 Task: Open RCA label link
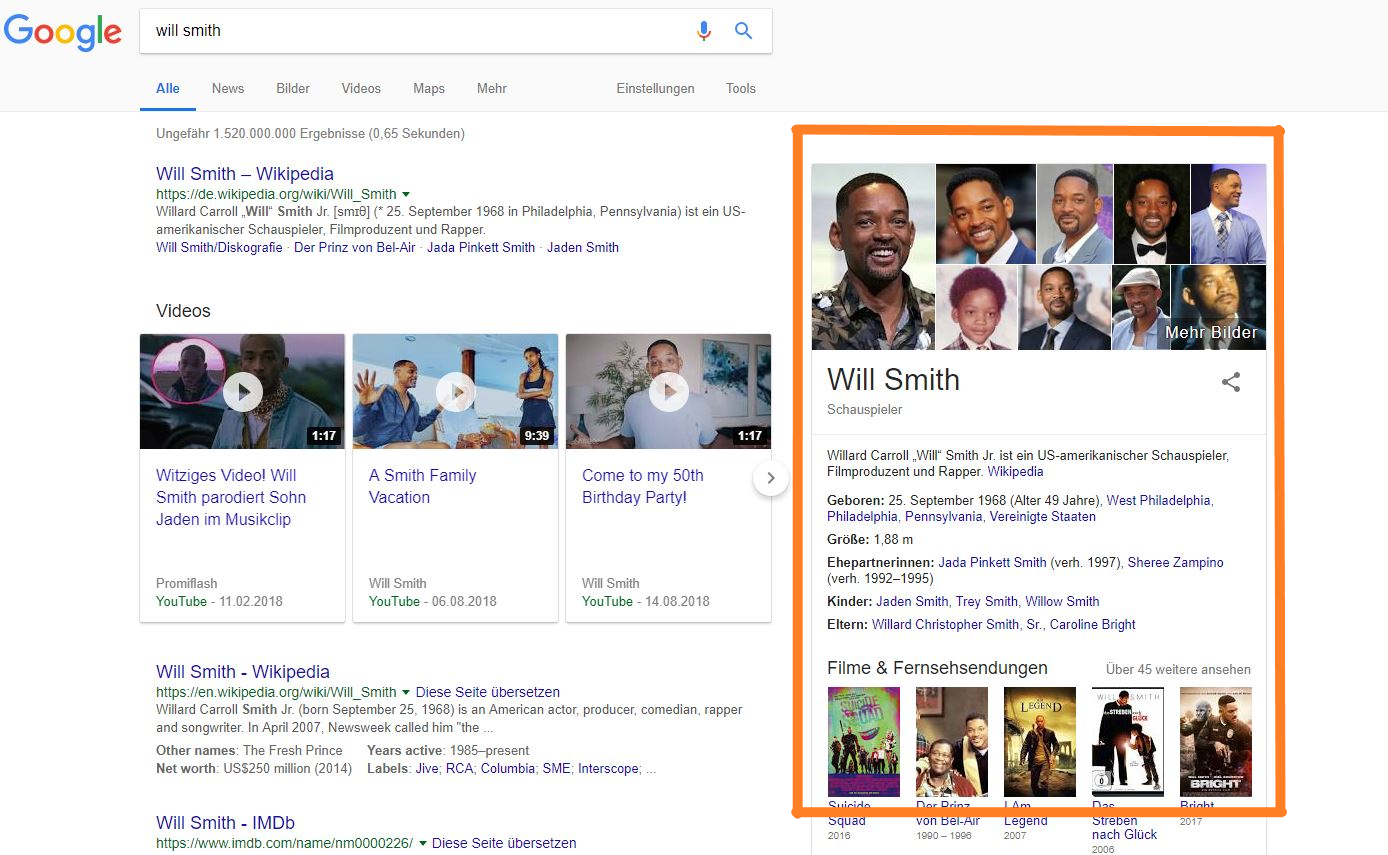click(x=459, y=768)
